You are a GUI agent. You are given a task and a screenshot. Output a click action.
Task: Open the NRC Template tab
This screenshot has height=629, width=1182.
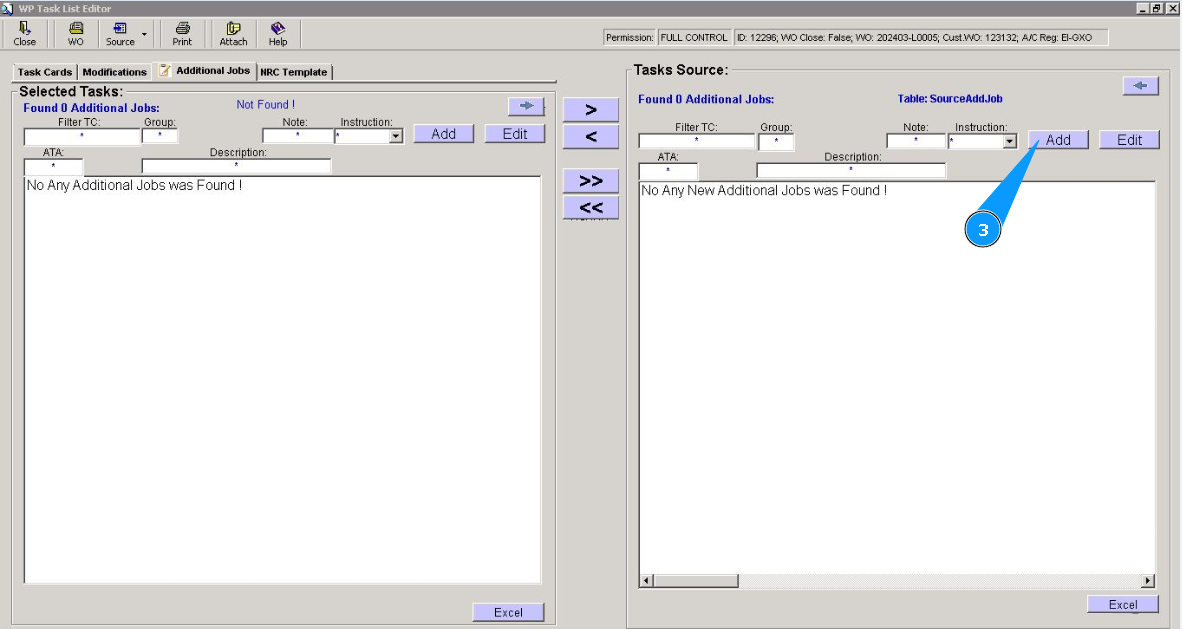[294, 72]
